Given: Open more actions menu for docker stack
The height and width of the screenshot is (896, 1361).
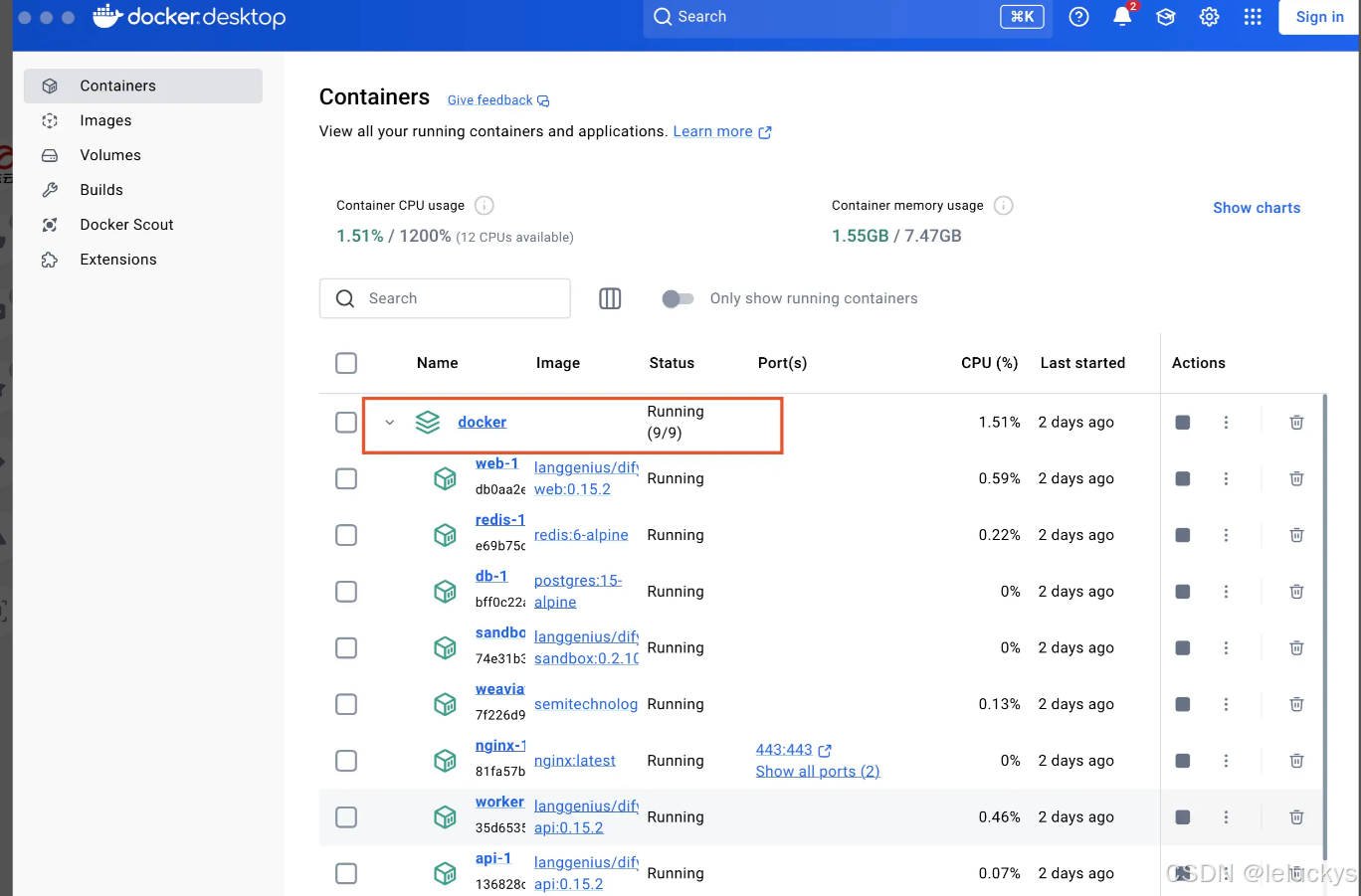Looking at the screenshot, I should (x=1226, y=423).
